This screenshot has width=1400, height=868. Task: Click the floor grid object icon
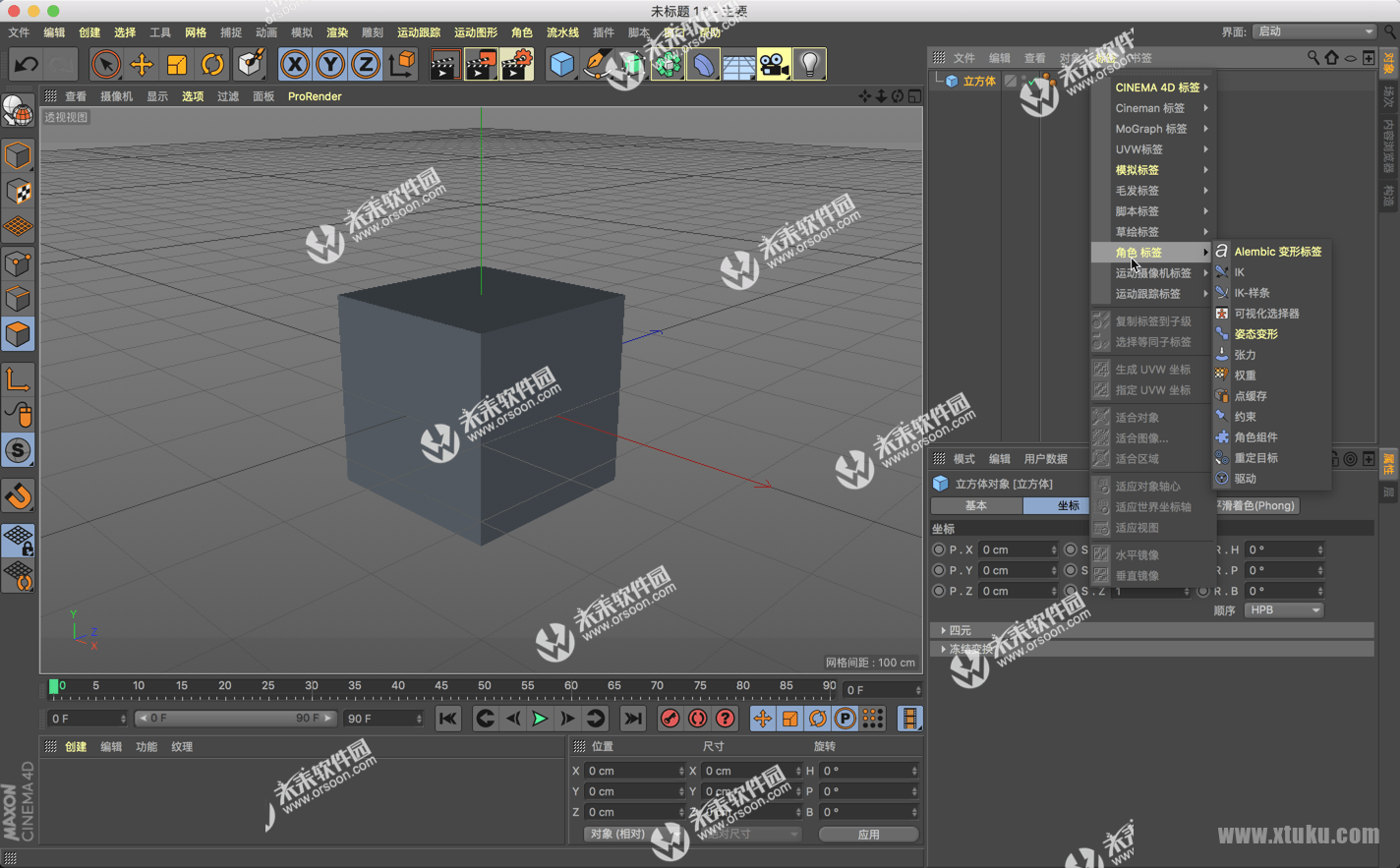click(x=738, y=65)
